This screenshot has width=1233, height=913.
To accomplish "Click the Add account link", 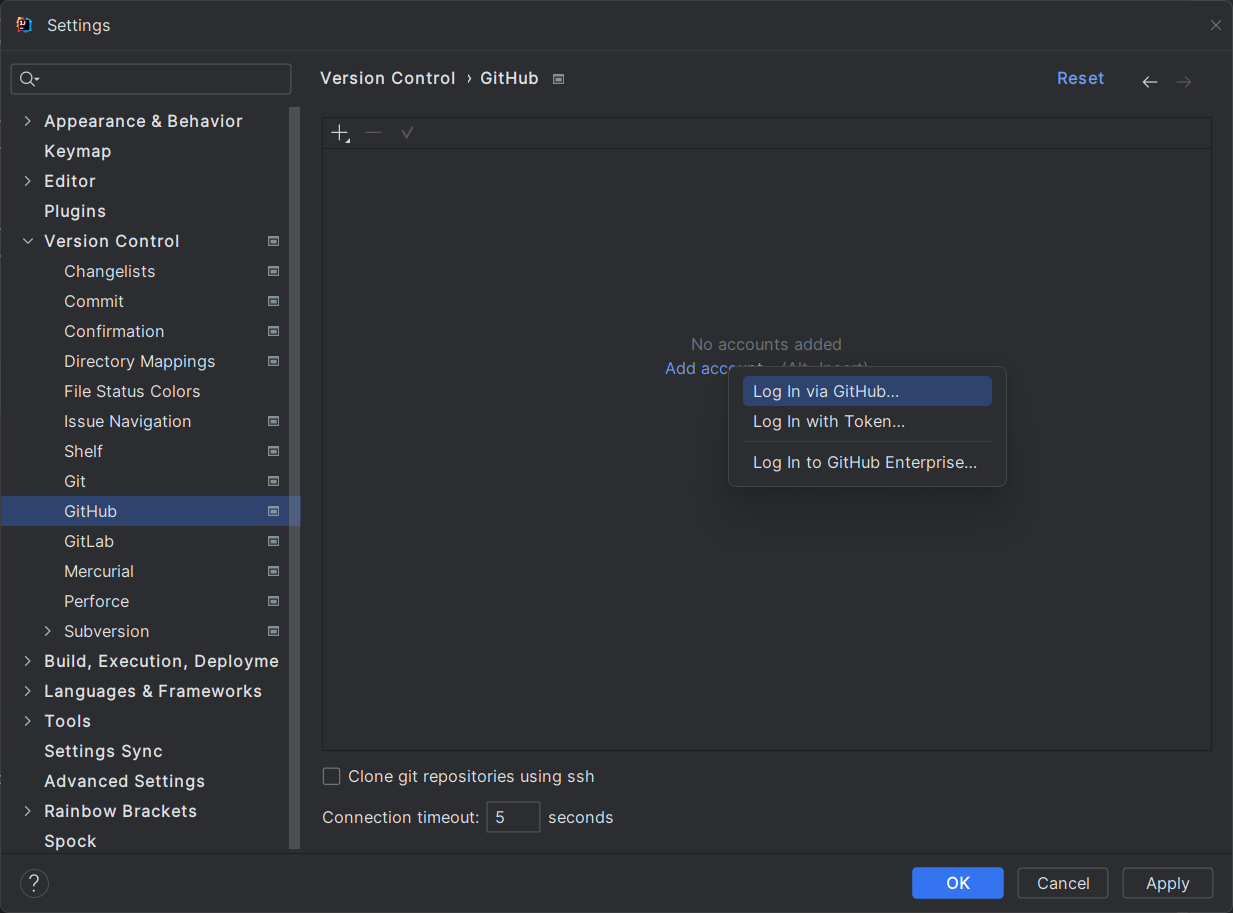I will (714, 368).
